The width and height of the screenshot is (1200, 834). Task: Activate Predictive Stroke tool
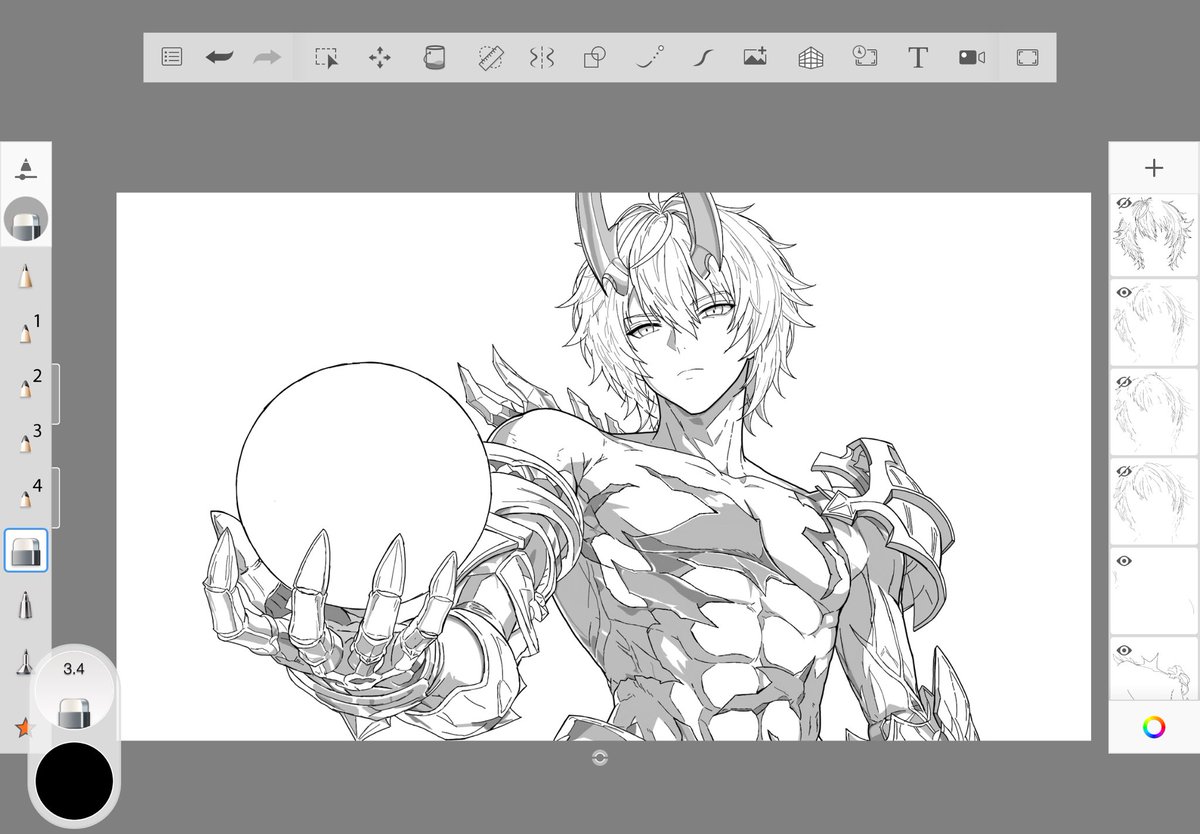click(650, 58)
